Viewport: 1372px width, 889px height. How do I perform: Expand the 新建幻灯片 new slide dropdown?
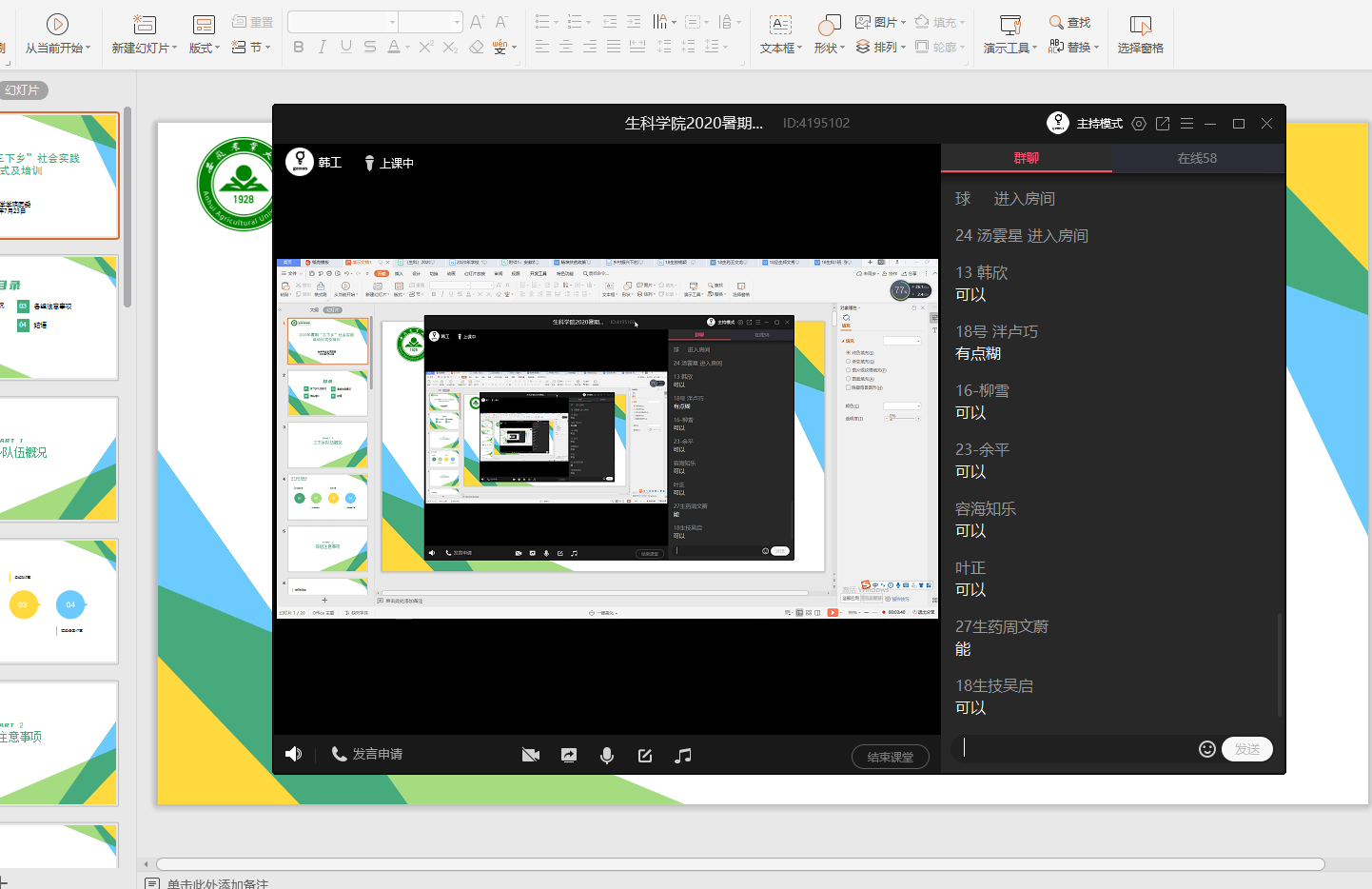[x=174, y=49]
